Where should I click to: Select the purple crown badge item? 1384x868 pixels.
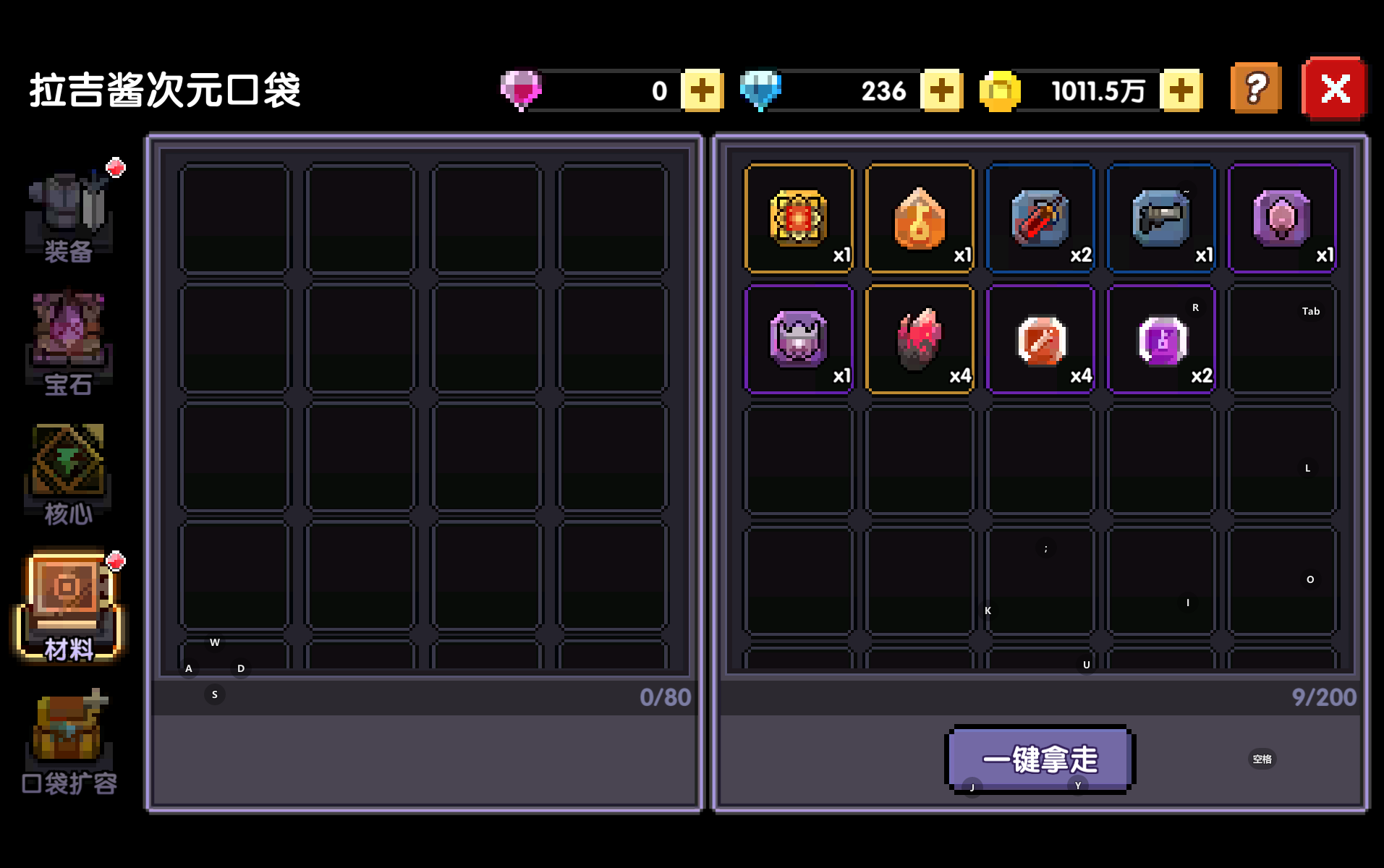799,339
